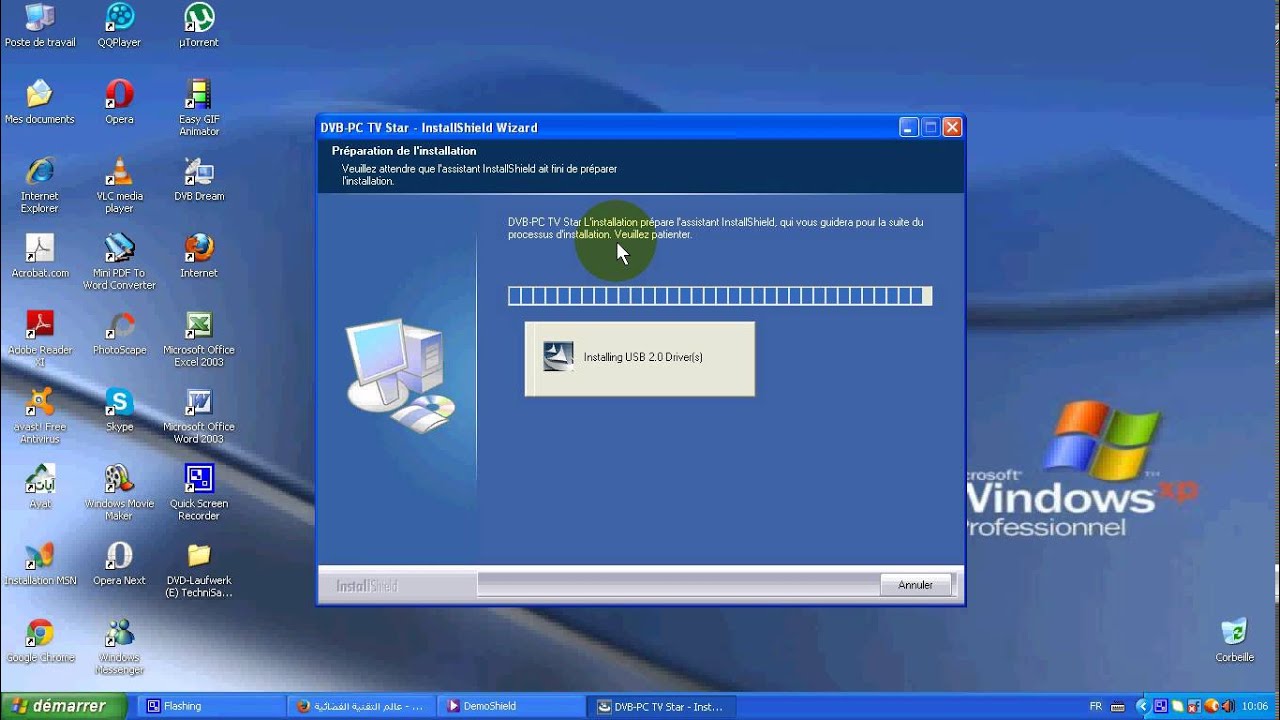The height and width of the screenshot is (720, 1280).
Task: Minimize the InstallShield Wizard window
Action: (x=908, y=127)
